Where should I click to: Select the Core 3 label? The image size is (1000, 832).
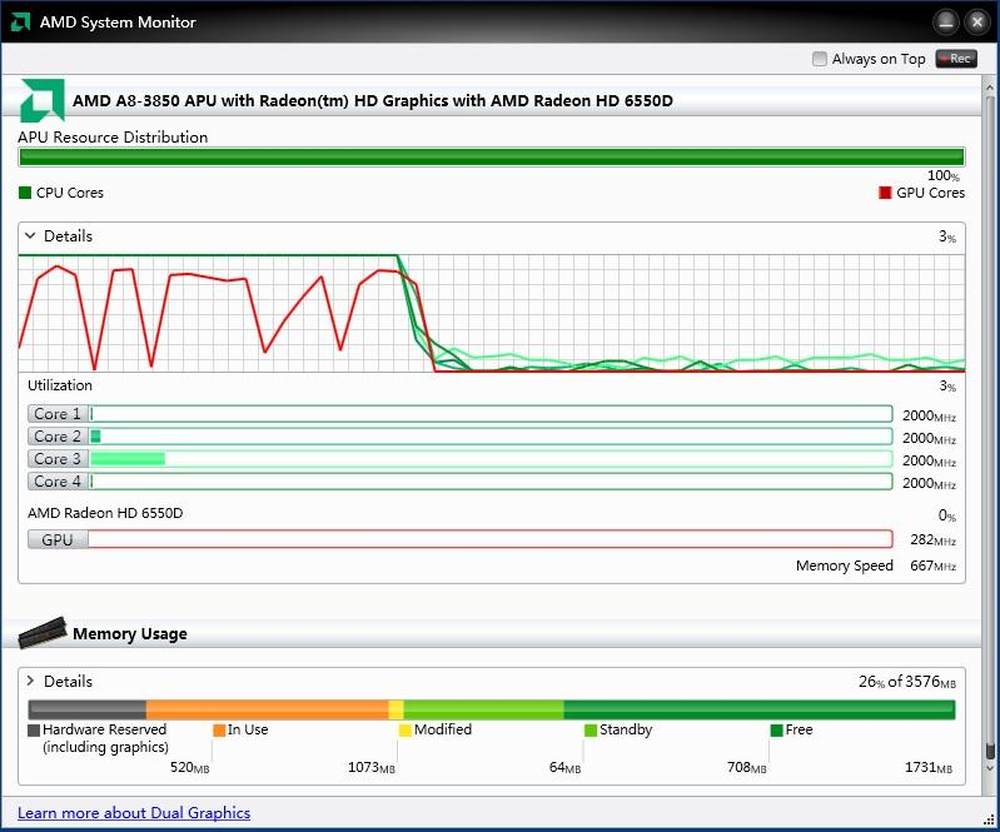pyautogui.click(x=58, y=459)
